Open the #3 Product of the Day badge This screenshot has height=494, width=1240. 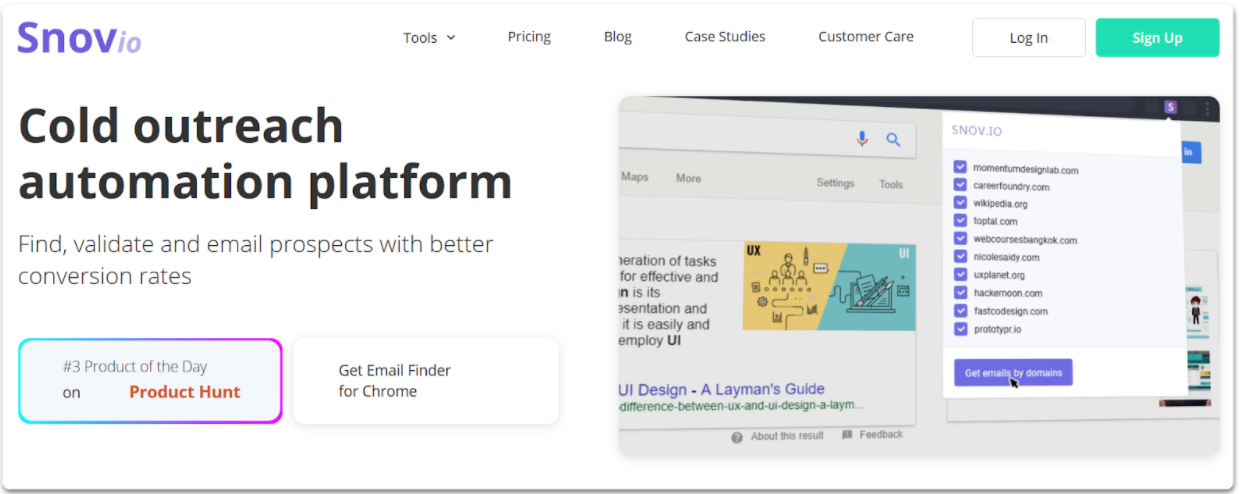[x=150, y=380]
